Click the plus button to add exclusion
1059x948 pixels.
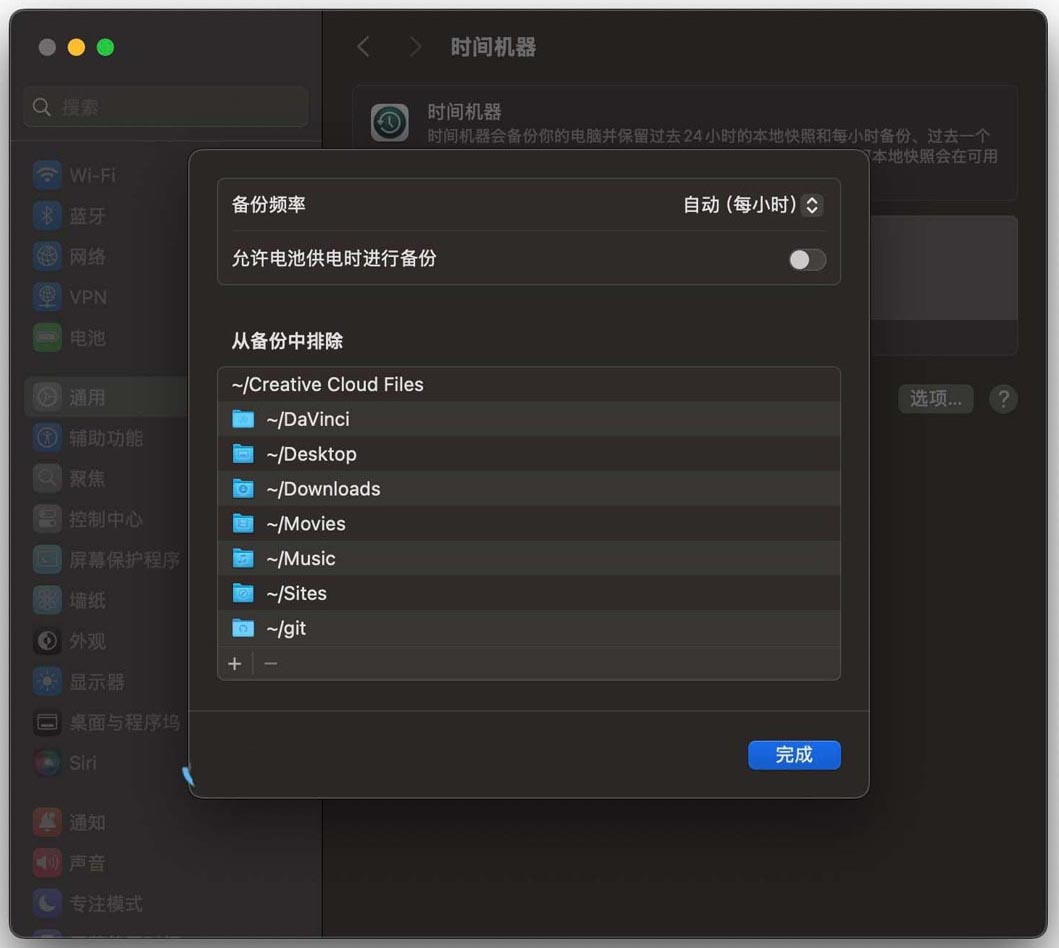pyautogui.click(x=235, y=664)
